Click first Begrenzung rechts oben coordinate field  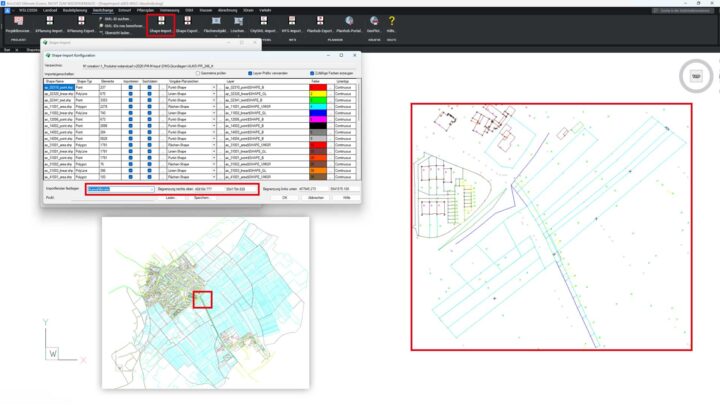click(x=208, y=189)
